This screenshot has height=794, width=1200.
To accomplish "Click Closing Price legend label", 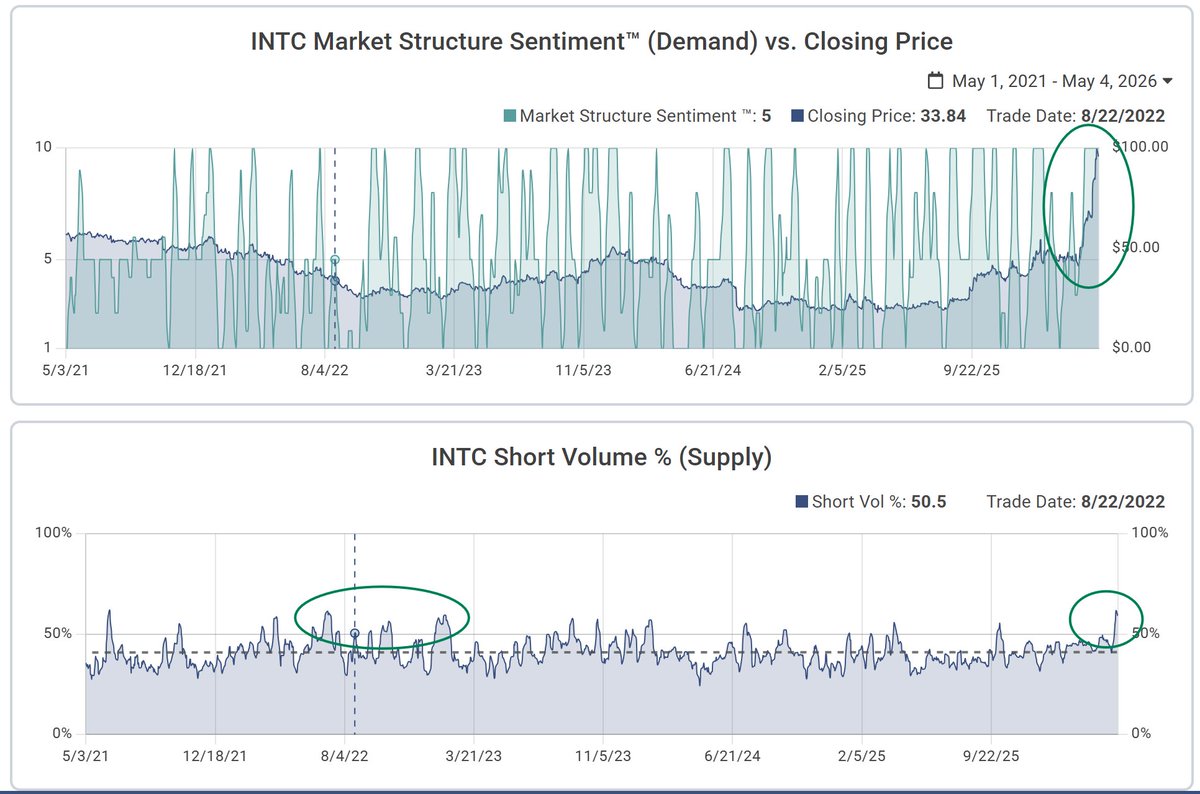I will (x=861, y=116).
